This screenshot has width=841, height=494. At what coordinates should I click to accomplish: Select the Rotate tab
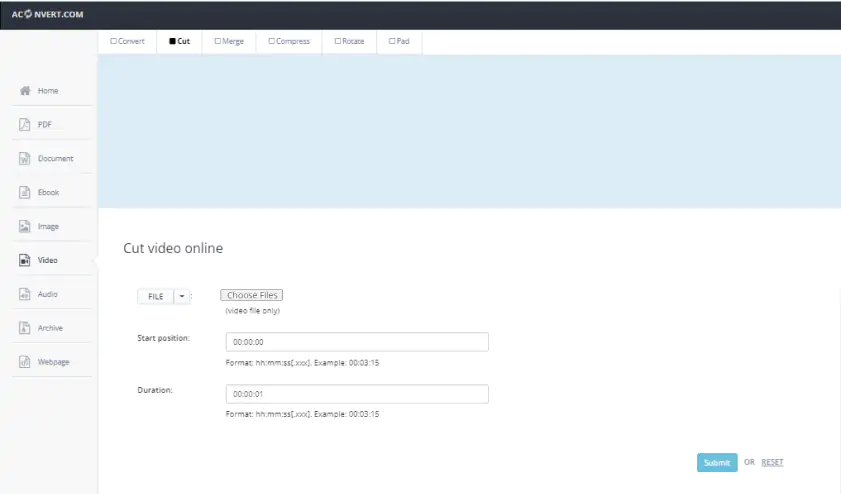point(348,42)
